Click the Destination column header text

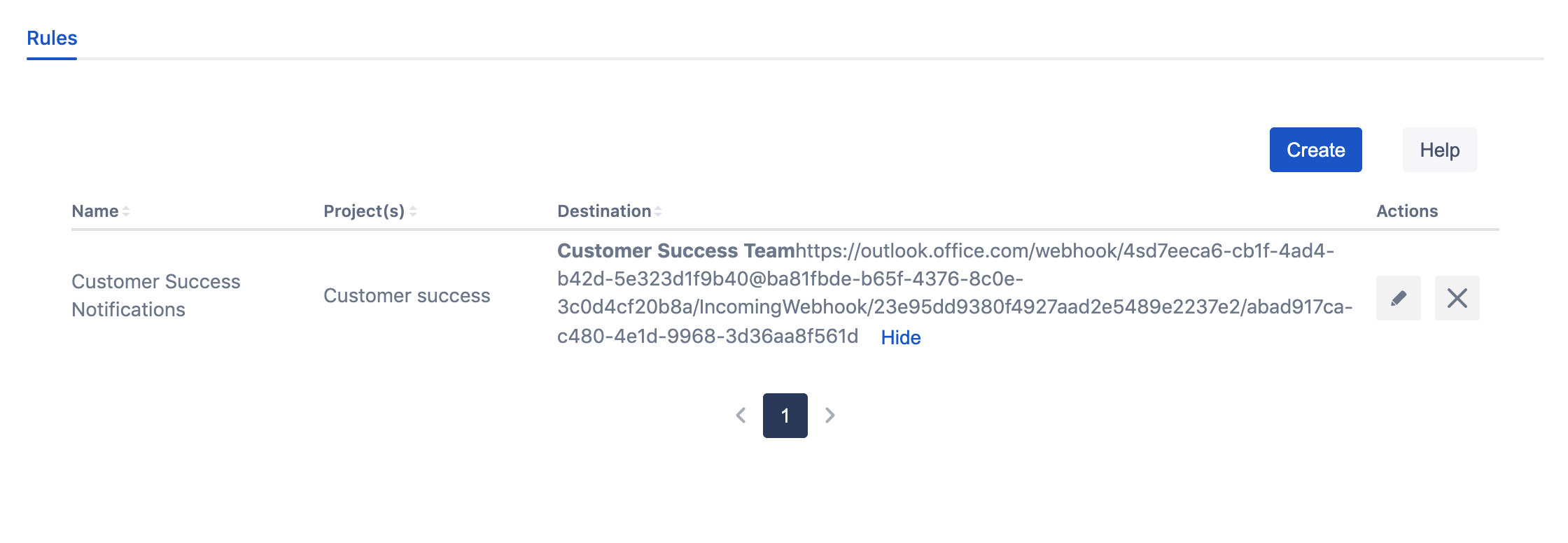point(604,211)
